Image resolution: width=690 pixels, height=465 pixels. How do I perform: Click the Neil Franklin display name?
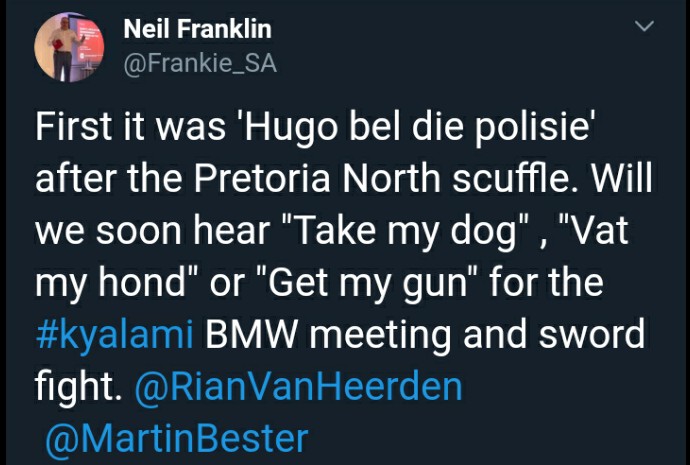tap(198, 29)
